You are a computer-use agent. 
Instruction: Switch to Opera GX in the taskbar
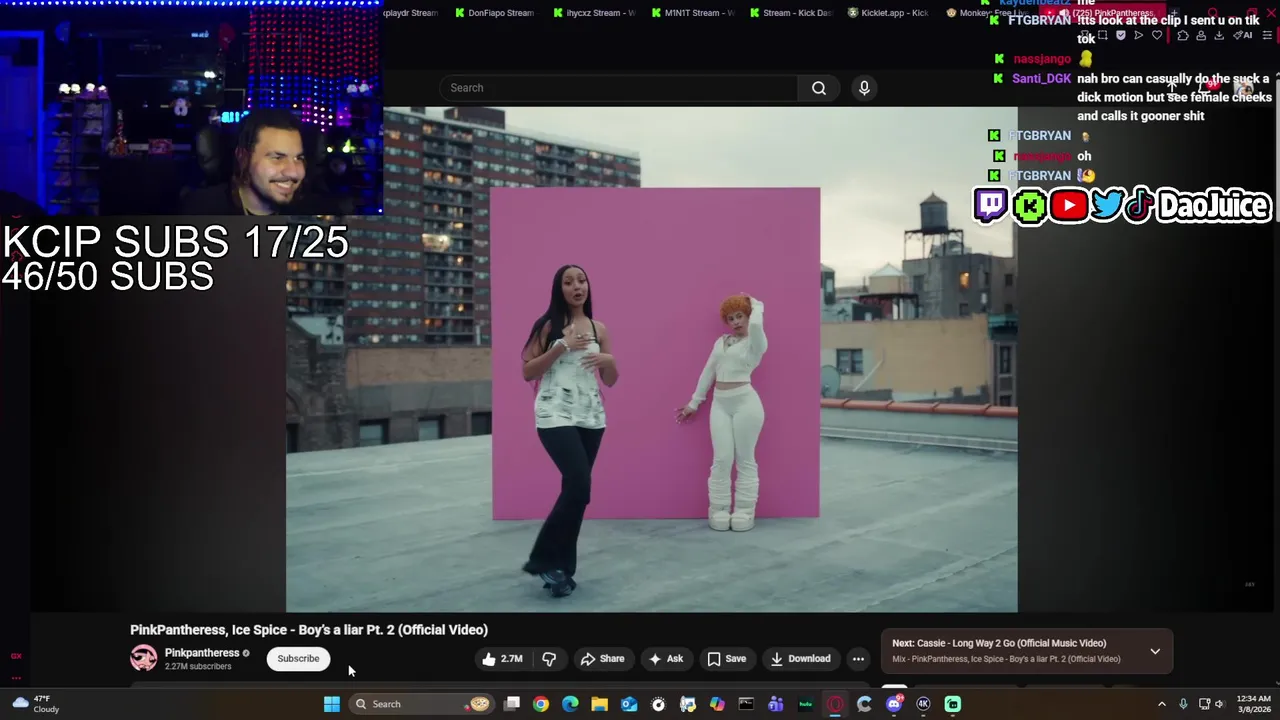pyautogui.click(x=835, y=704)
